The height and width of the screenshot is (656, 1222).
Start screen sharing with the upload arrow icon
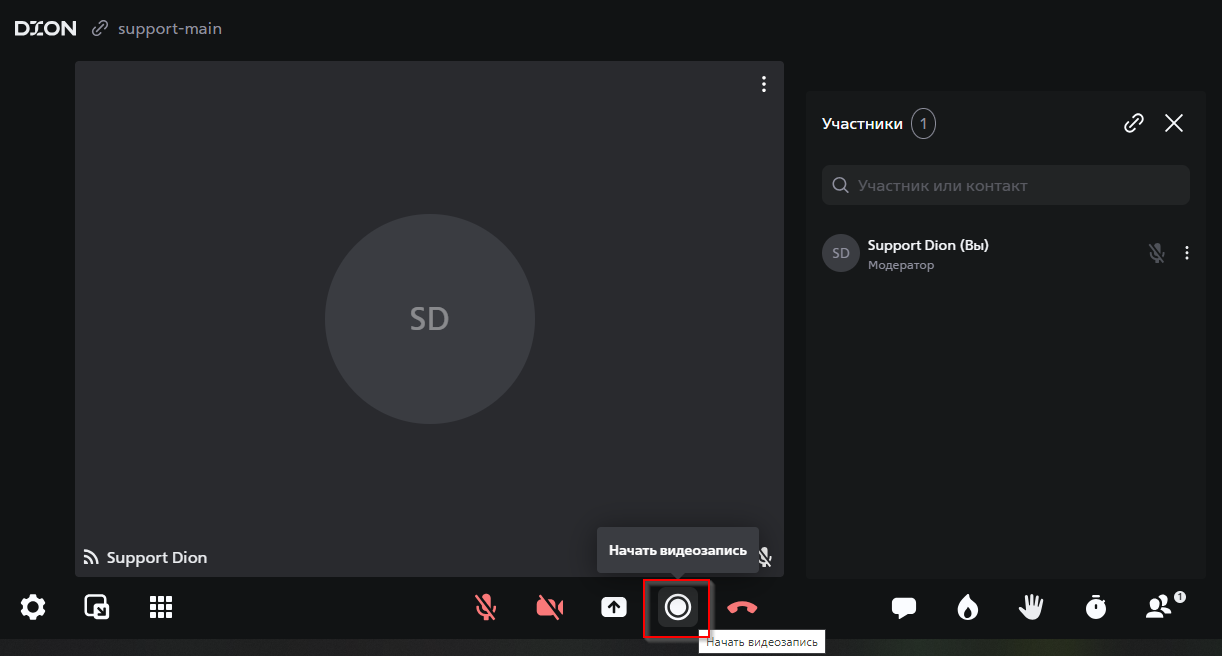[x=613, y=607]
